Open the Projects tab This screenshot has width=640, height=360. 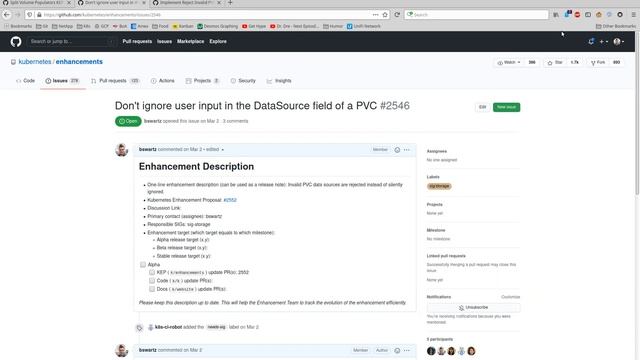[202, 81]
